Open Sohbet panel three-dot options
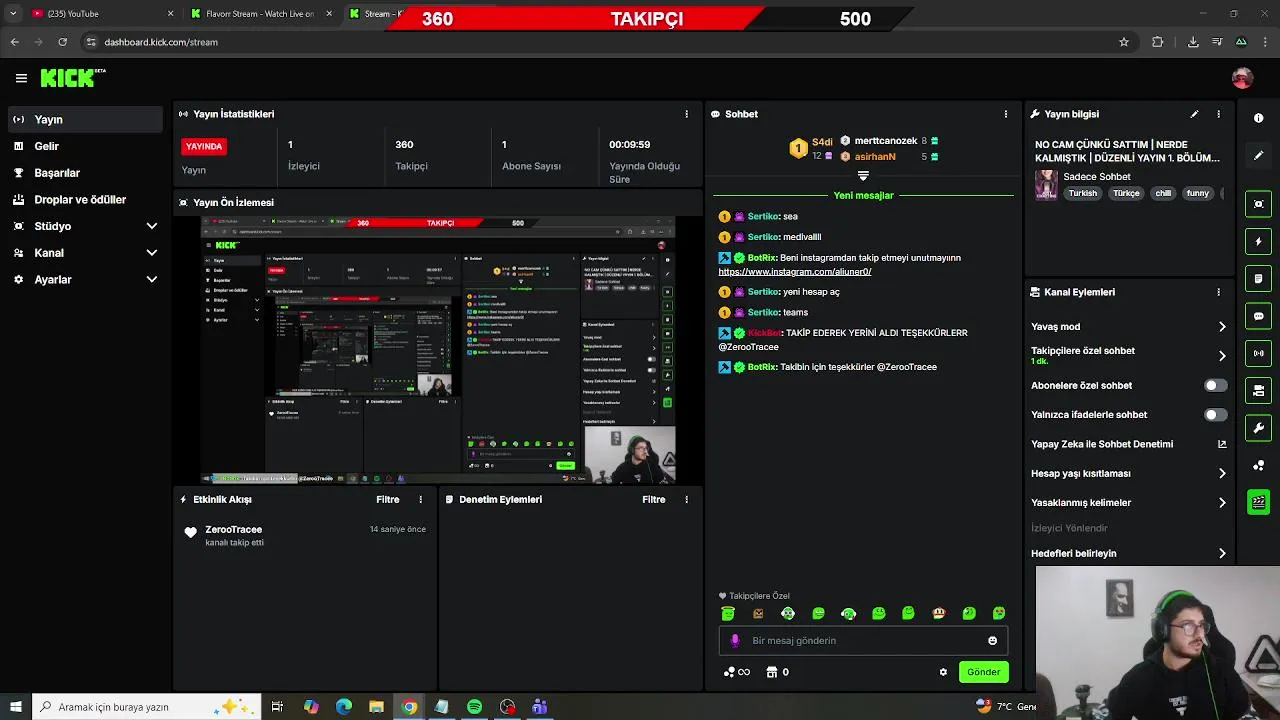 1006,114
